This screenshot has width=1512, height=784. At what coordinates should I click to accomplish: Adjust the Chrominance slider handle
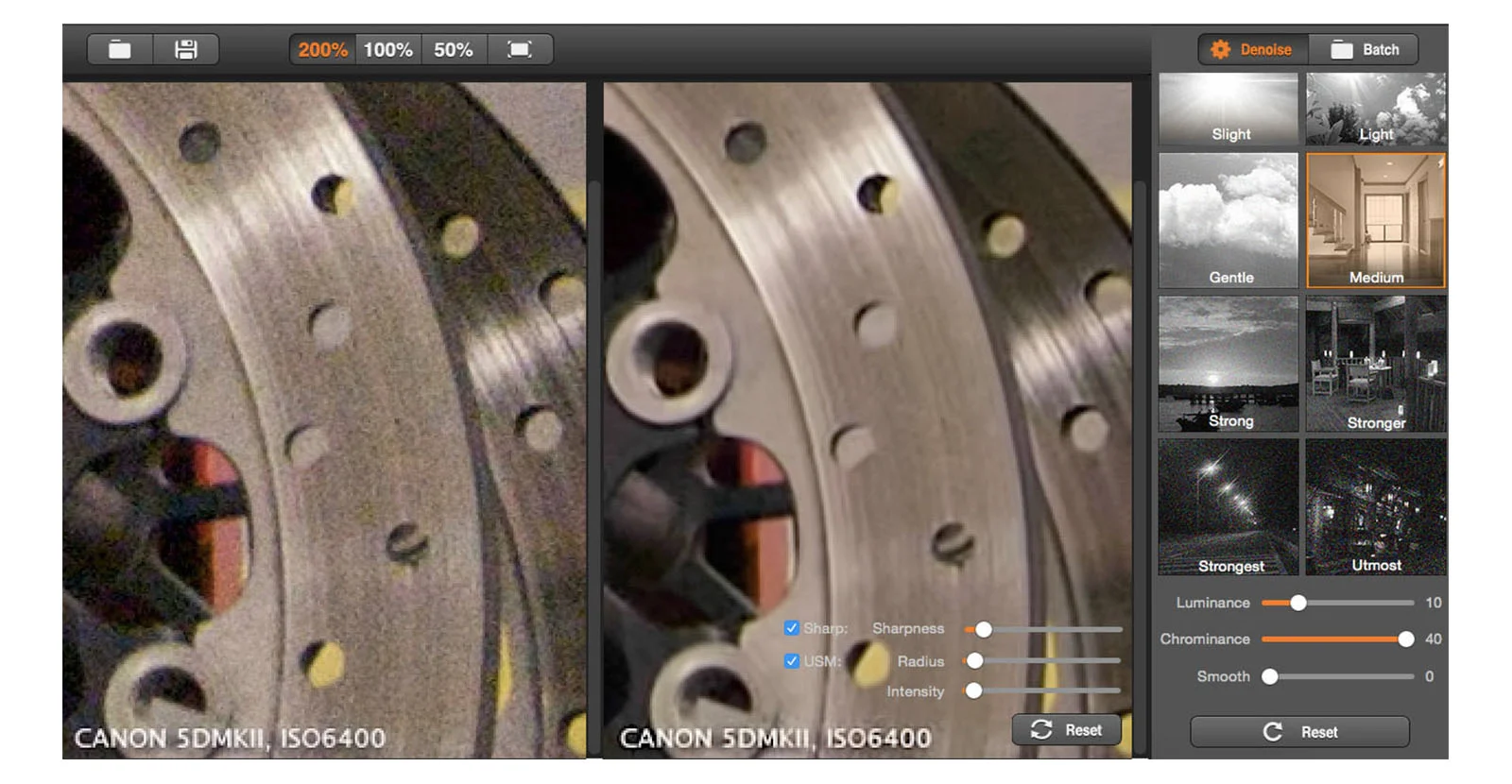pyautogui.click(x=1406, y=639)
